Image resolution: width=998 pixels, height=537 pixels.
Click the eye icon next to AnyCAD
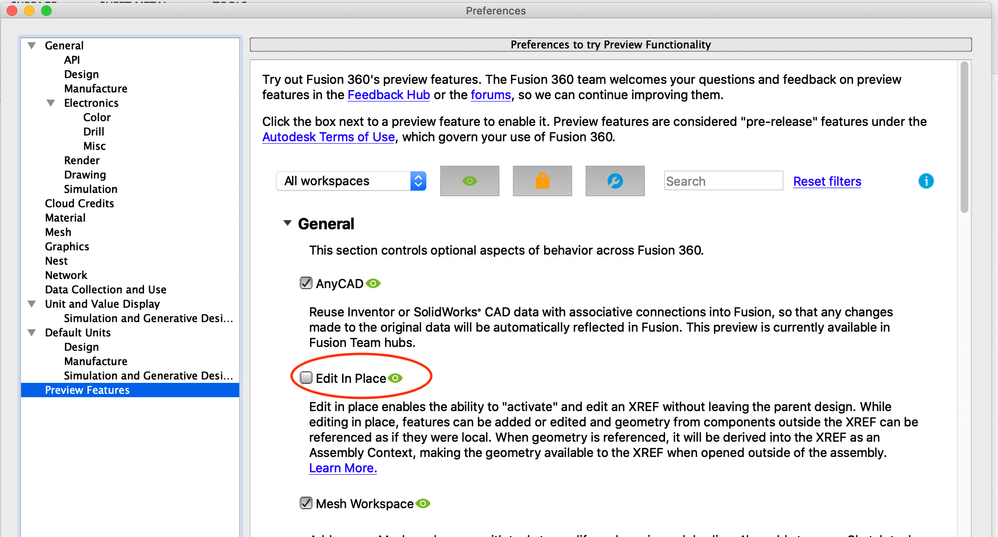click(374, 284)
